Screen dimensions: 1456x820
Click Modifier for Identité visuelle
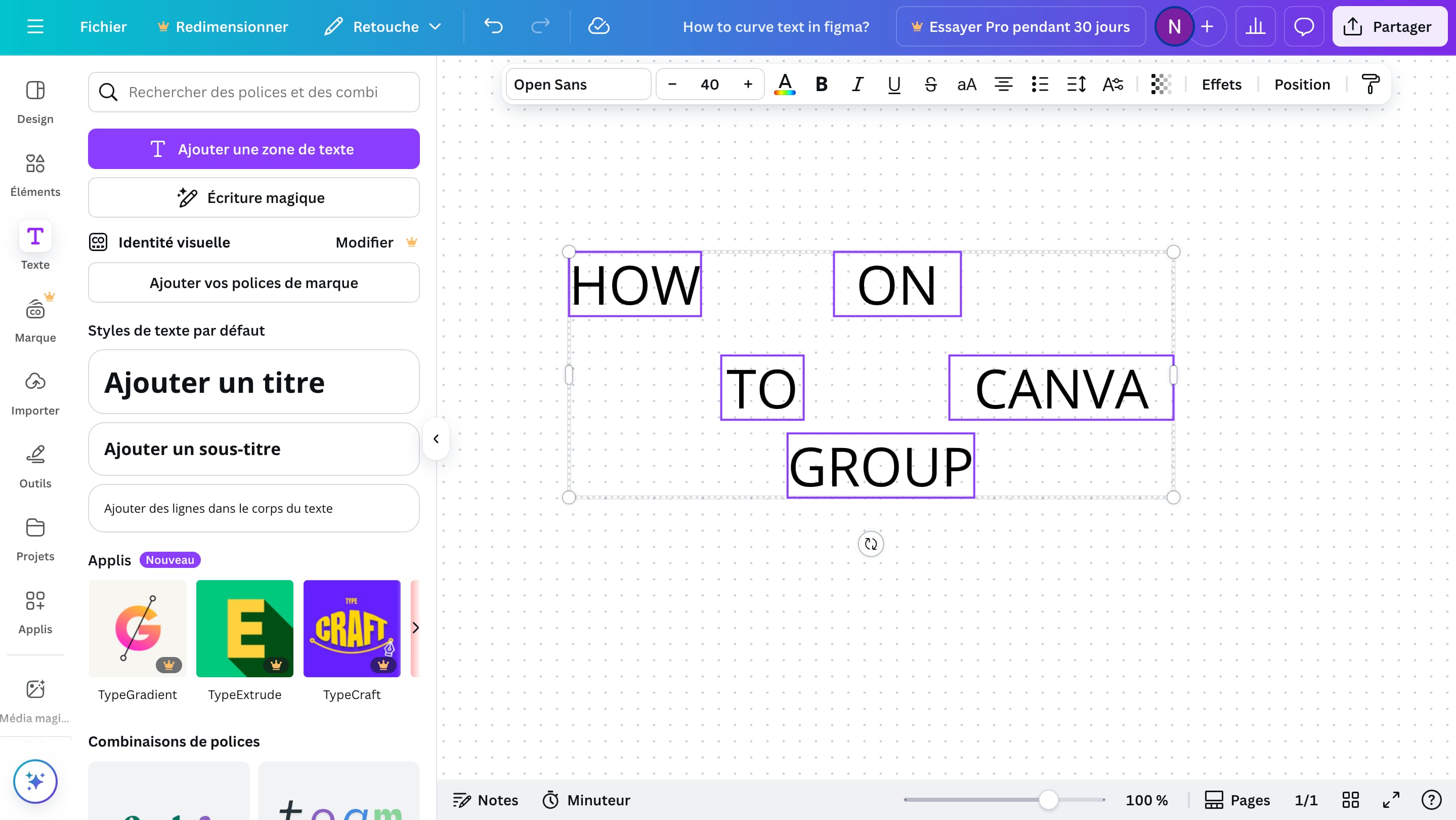364,242
